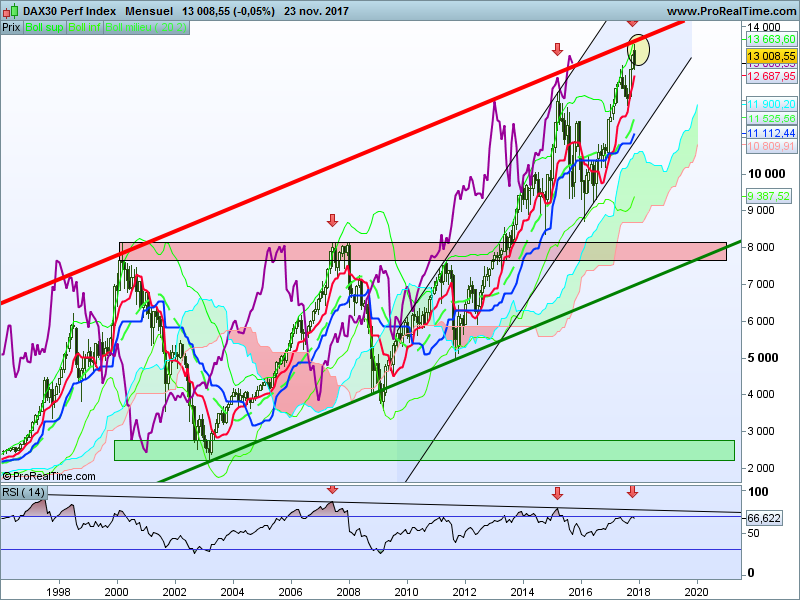This screenshot has width=800, height=600.
Task: Click the RSI 100 scale label
Action: pyautogui.click(x=758, y=491)
